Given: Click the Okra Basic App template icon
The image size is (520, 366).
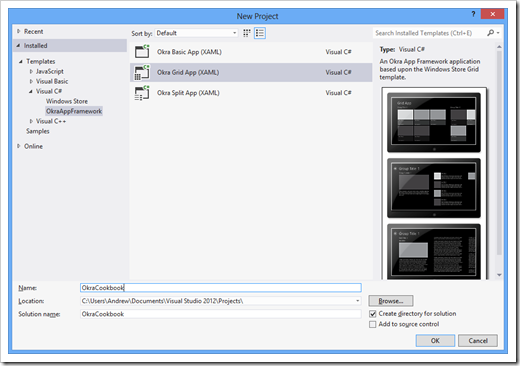Looking at the screenshot, I should pos(142,52).
